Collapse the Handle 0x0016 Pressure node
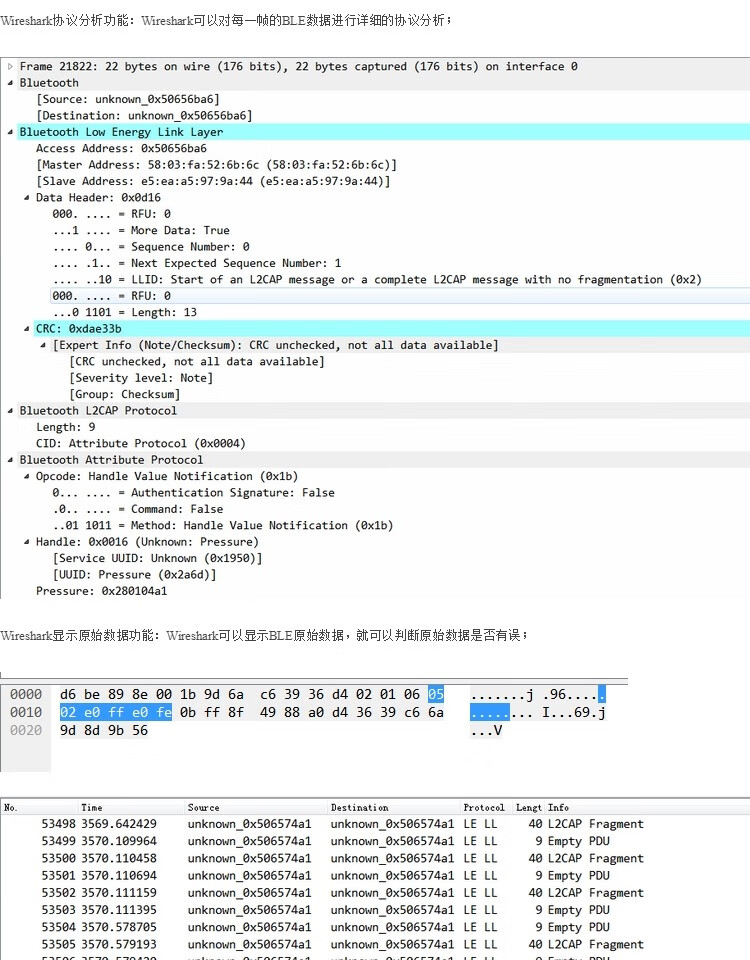This screenshot has height=960, width=750. point(27,542)
